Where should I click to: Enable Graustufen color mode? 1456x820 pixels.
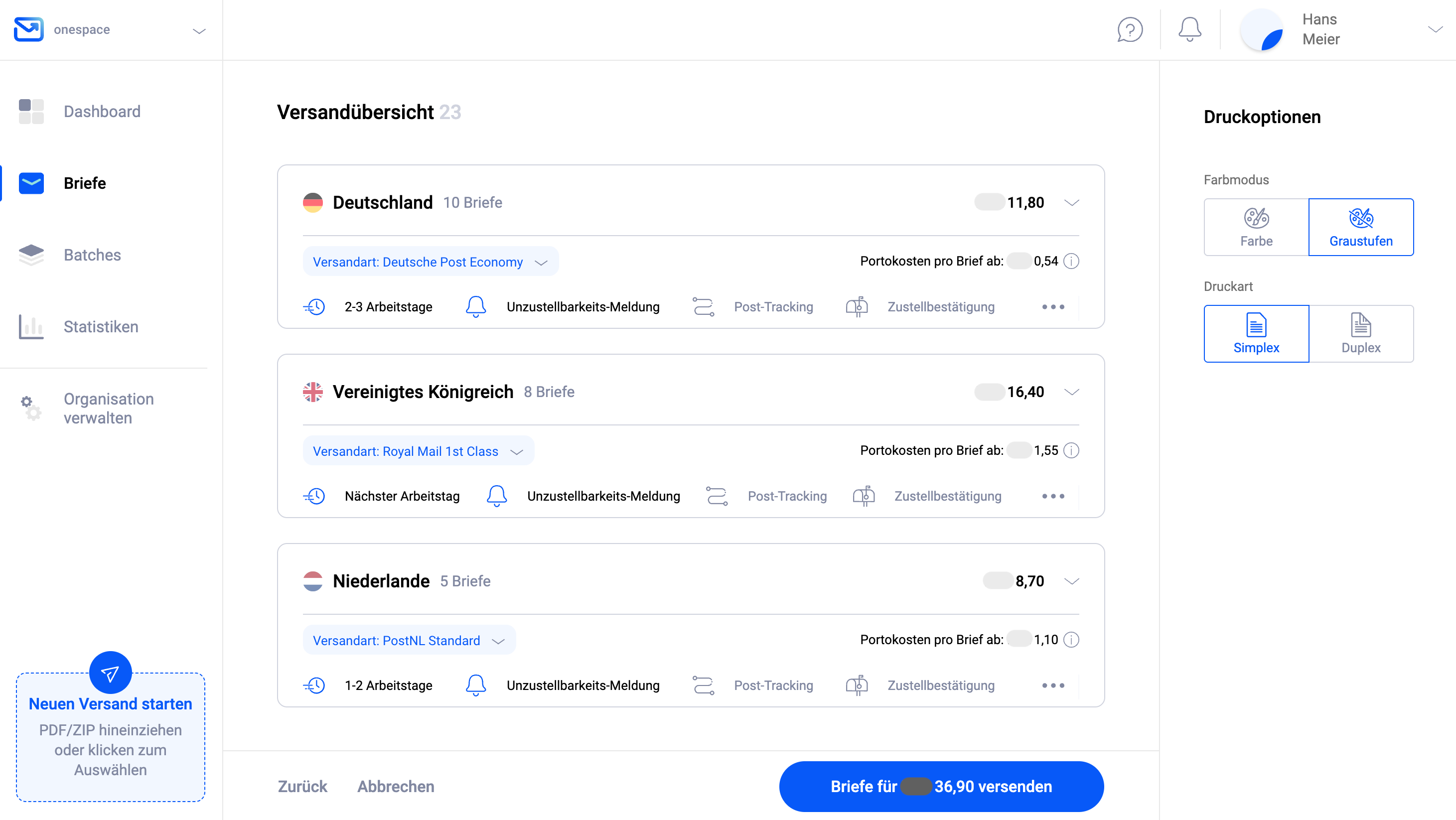[1361, 227]
